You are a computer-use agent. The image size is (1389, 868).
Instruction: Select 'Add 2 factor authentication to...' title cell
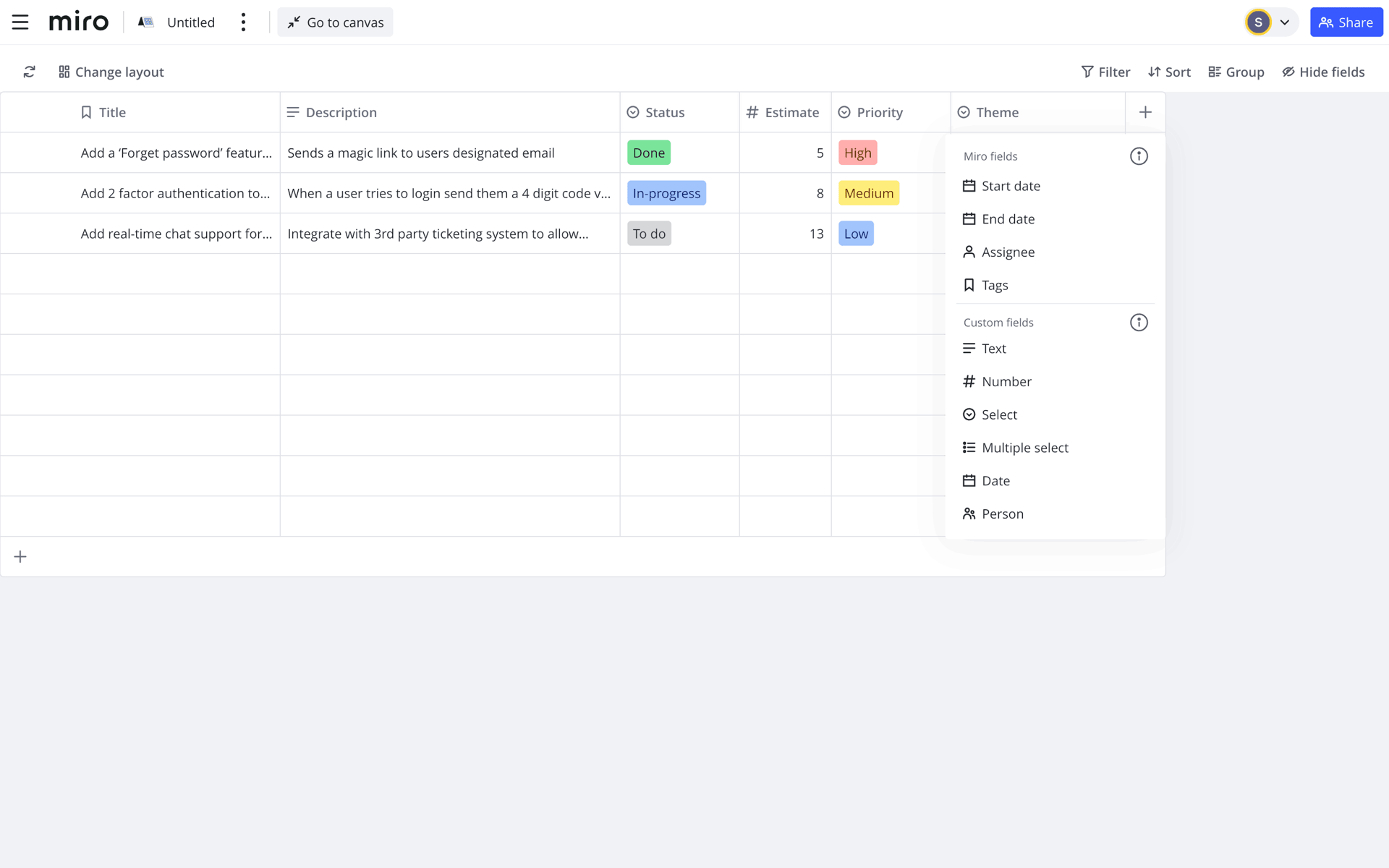140,193
